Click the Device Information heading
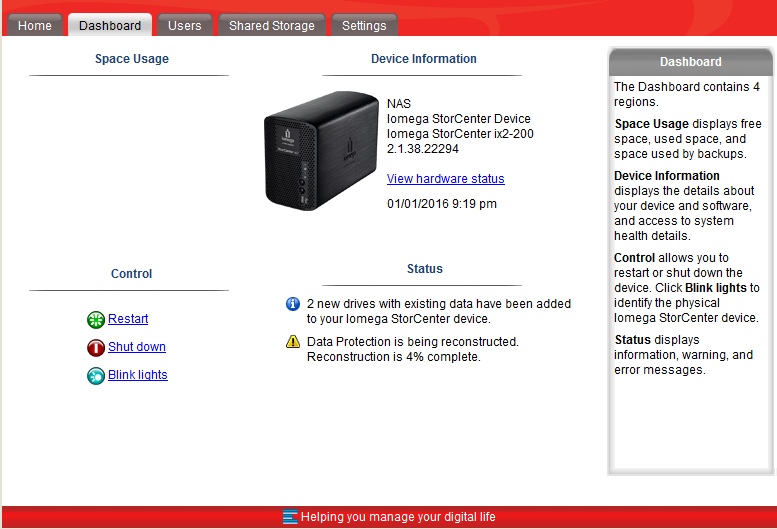Screen dimensions: 777x529 424,59
